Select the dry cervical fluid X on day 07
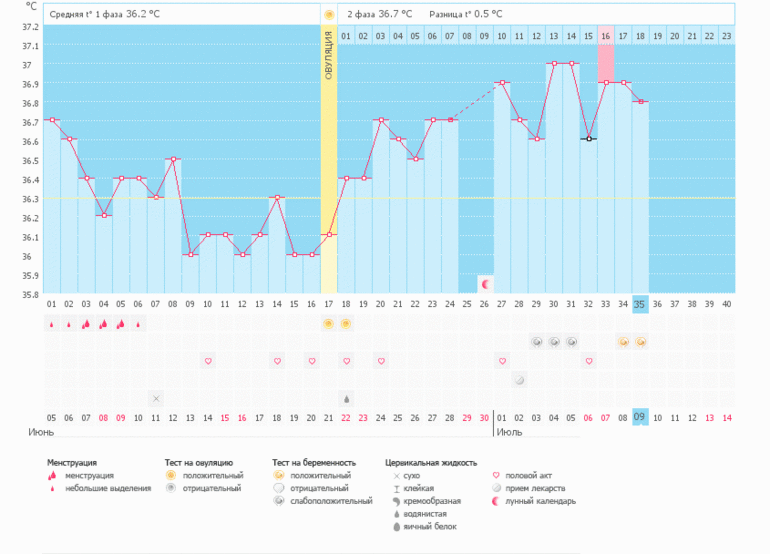Screen dimensions: 770x554 [155, 398]
